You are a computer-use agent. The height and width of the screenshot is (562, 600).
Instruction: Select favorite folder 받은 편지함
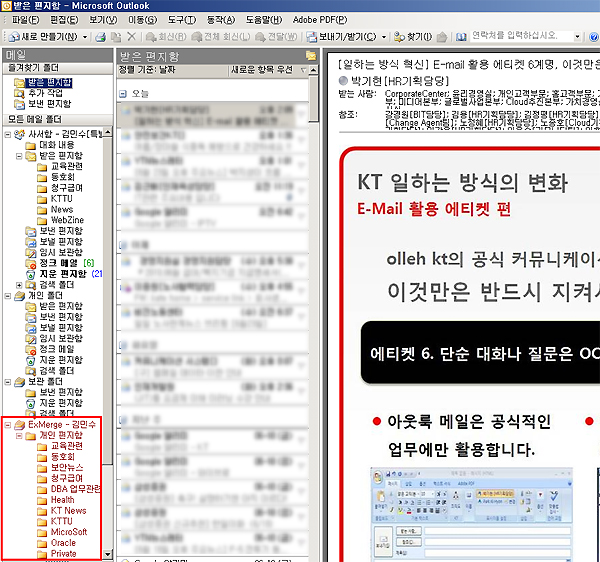tap(49, 82)
